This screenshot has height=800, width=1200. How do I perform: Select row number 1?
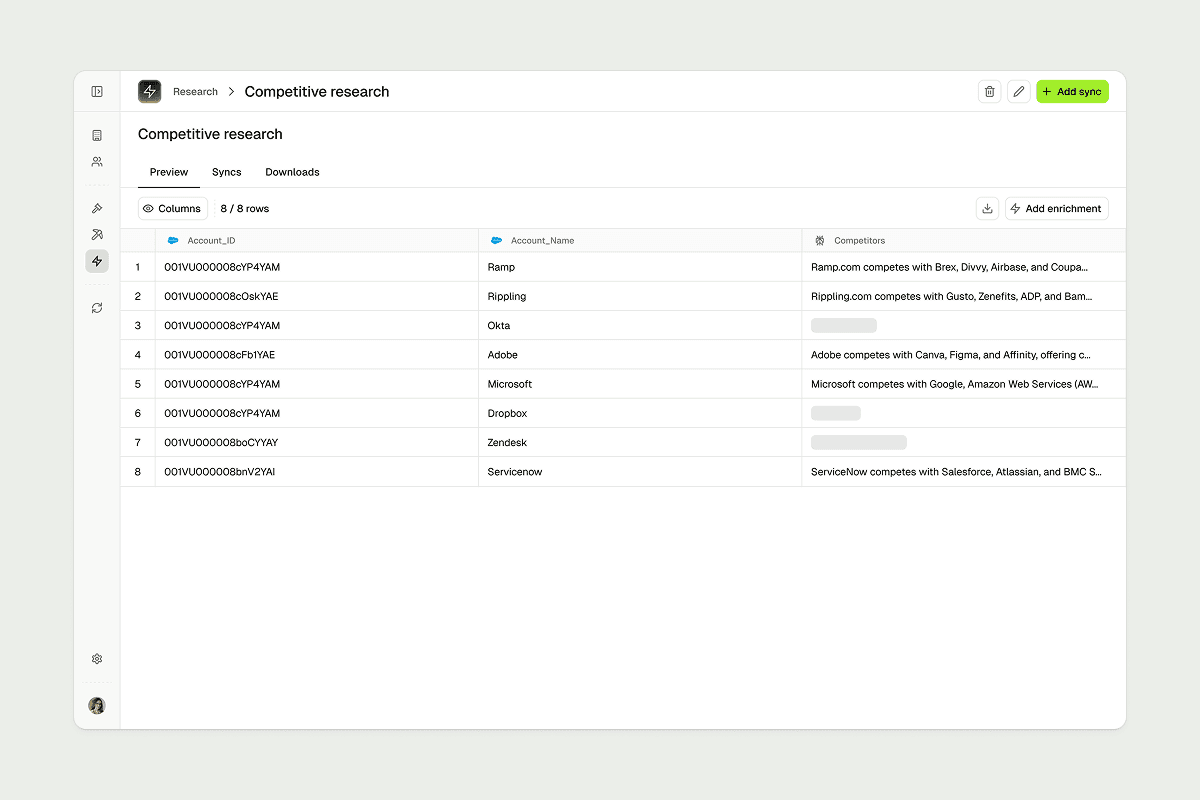point(138,267)
